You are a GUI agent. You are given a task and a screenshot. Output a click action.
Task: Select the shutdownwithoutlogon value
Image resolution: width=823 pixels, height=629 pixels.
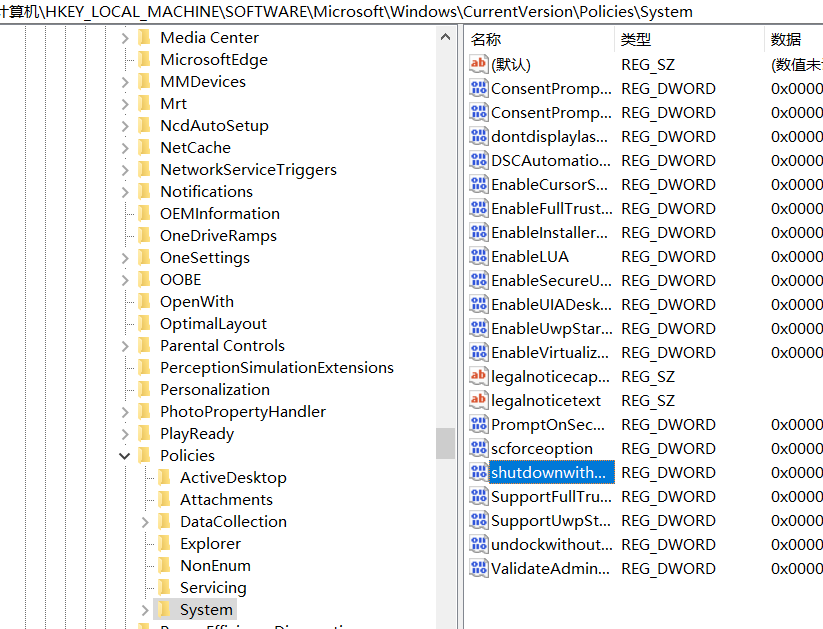[x=549, y=472]
